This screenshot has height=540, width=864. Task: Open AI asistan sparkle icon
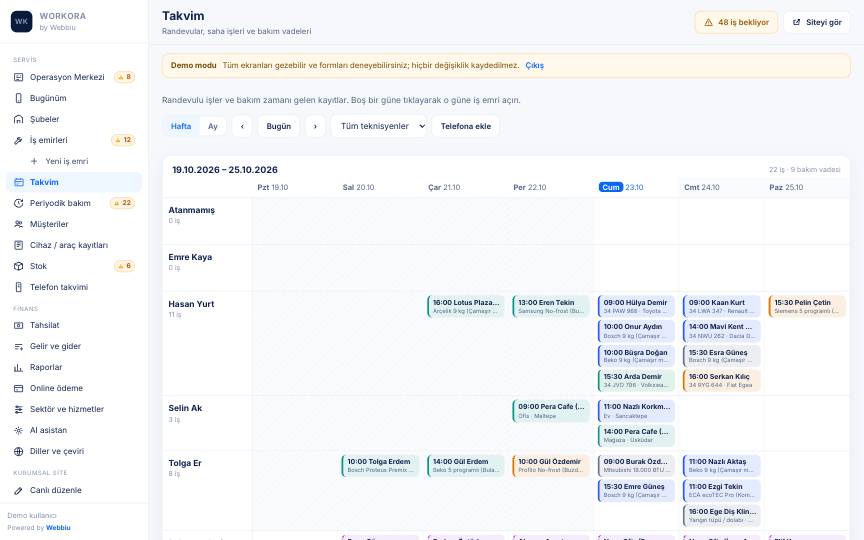(18, 430)
